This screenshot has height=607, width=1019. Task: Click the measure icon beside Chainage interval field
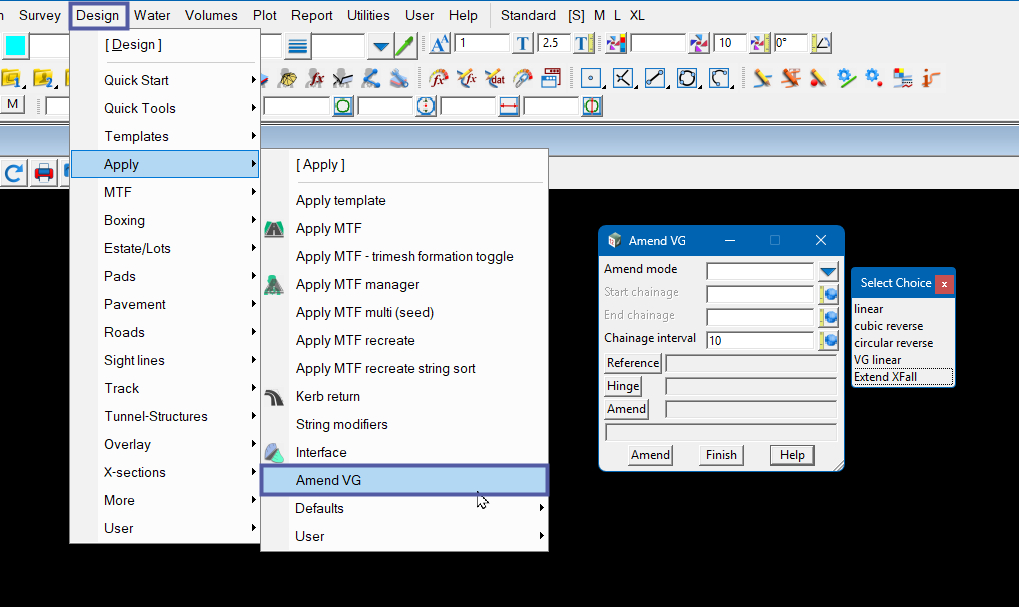(828, 340)
